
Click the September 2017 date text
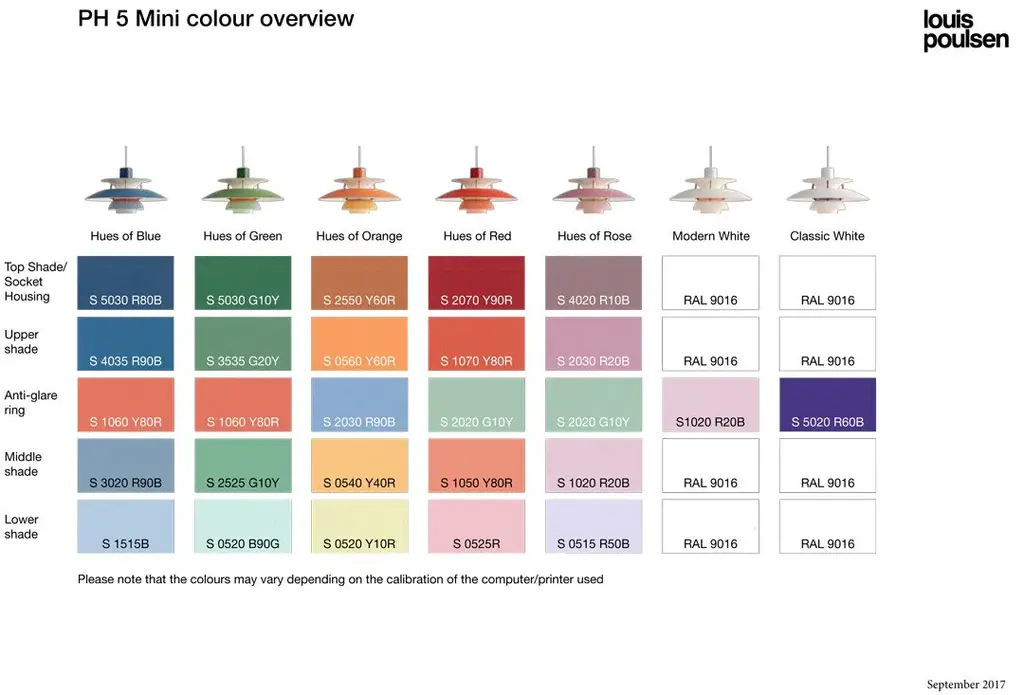coord(966,685)
